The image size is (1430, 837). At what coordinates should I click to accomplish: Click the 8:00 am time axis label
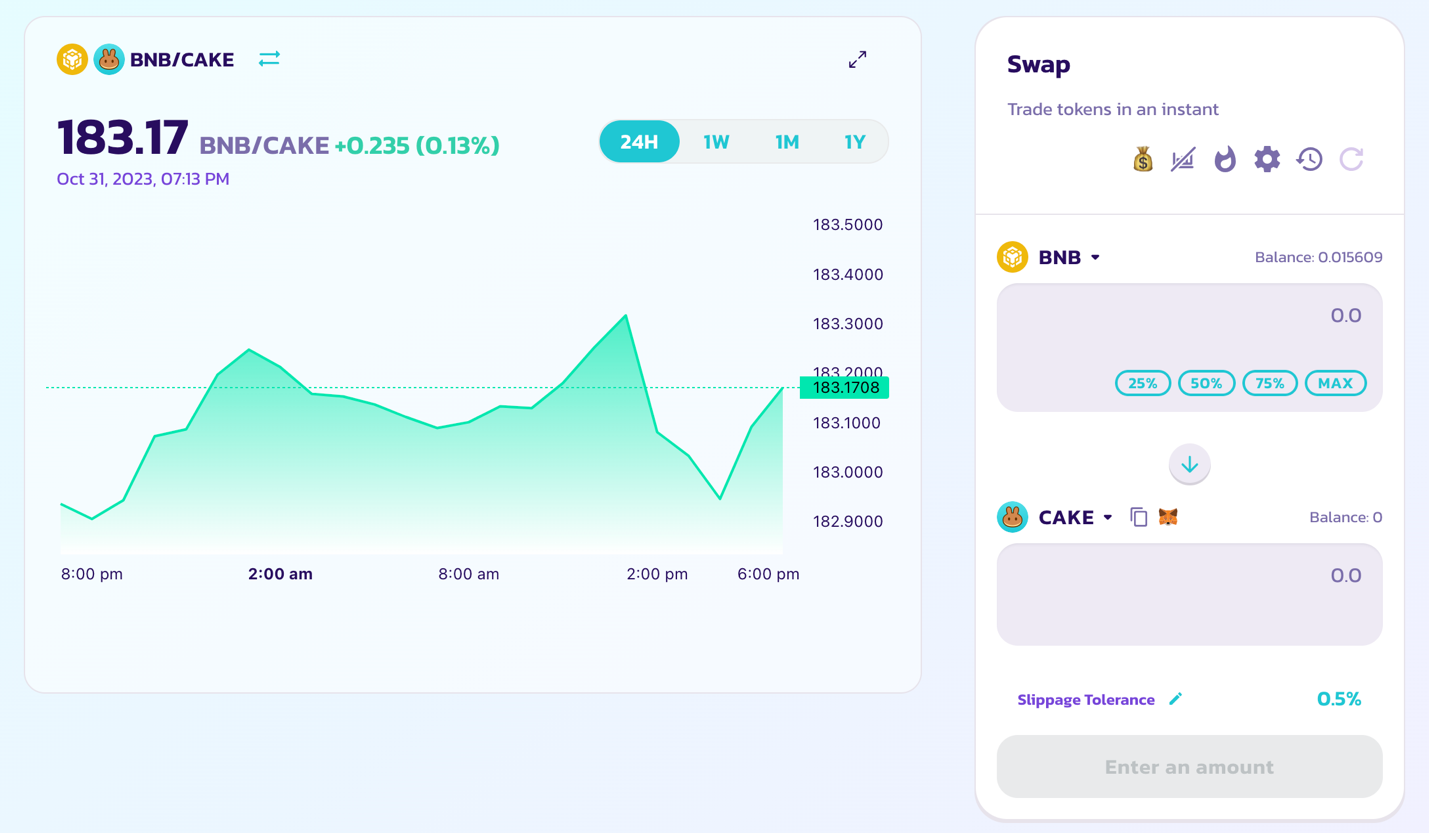469,574
